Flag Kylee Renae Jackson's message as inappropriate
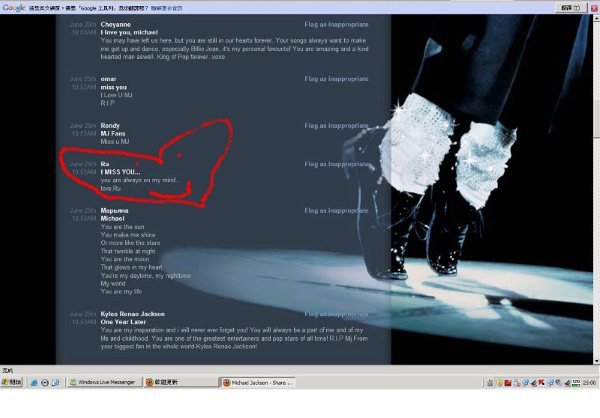The height and width of the screenshot is (418, 600). click(x=336, y=314)
